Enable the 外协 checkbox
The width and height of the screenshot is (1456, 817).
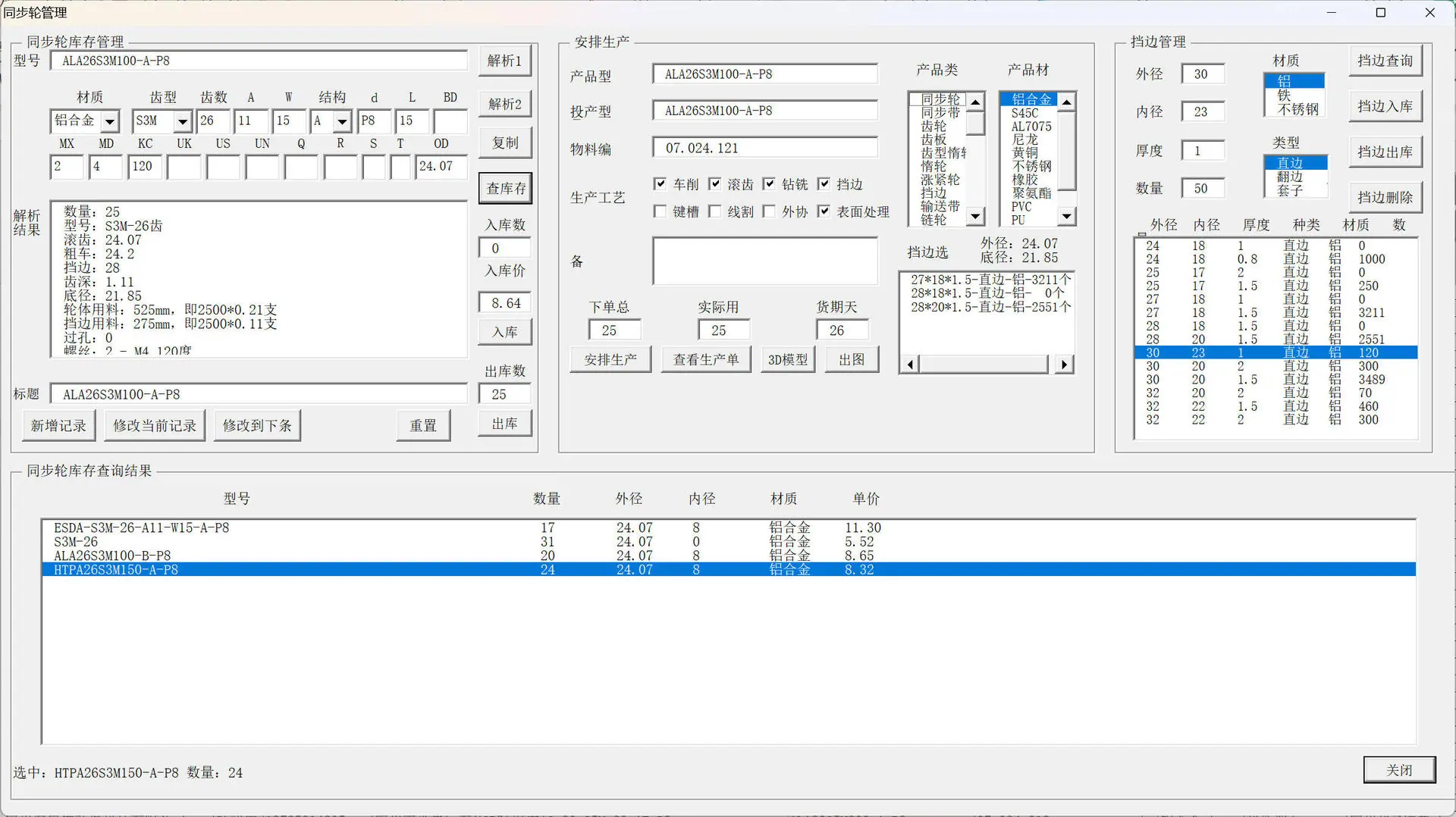coord(769,211)
